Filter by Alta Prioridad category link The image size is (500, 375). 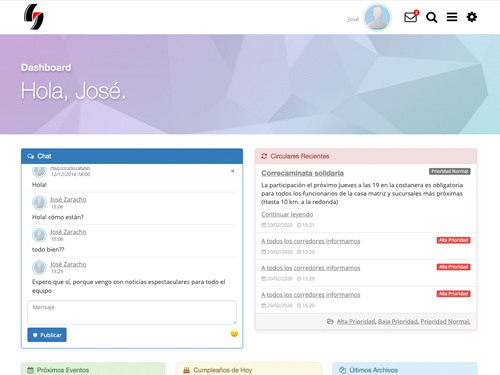point(356,321)
